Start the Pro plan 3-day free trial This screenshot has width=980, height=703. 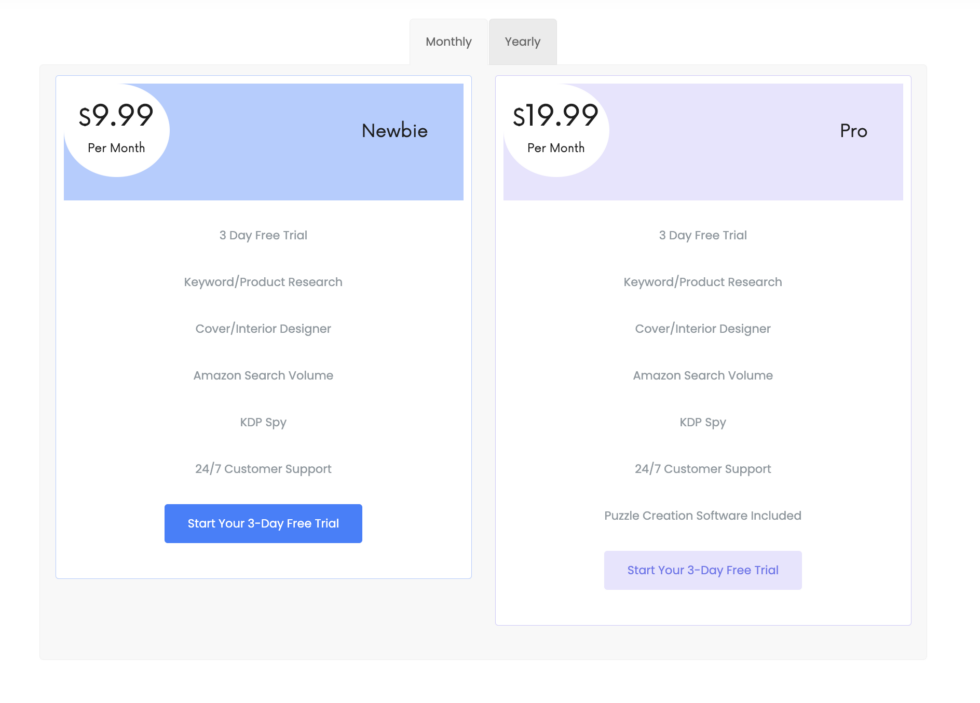[702, 570]
